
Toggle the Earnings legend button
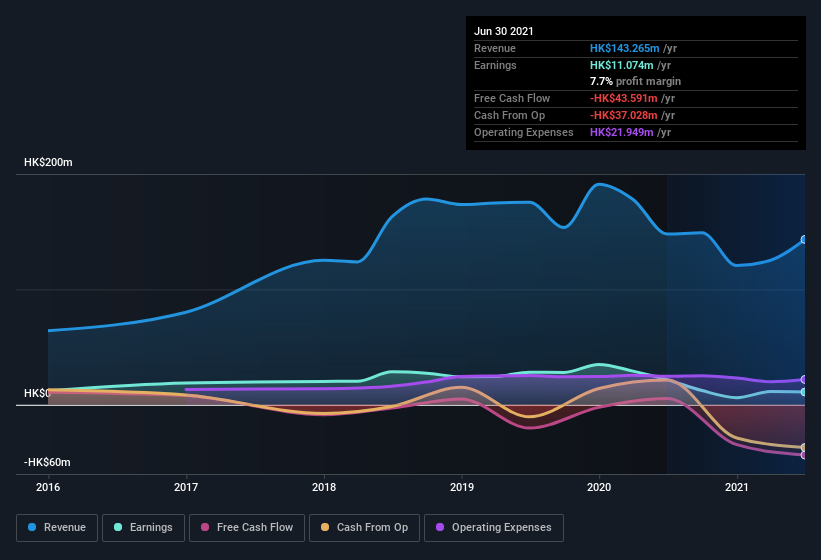point(143,528)
